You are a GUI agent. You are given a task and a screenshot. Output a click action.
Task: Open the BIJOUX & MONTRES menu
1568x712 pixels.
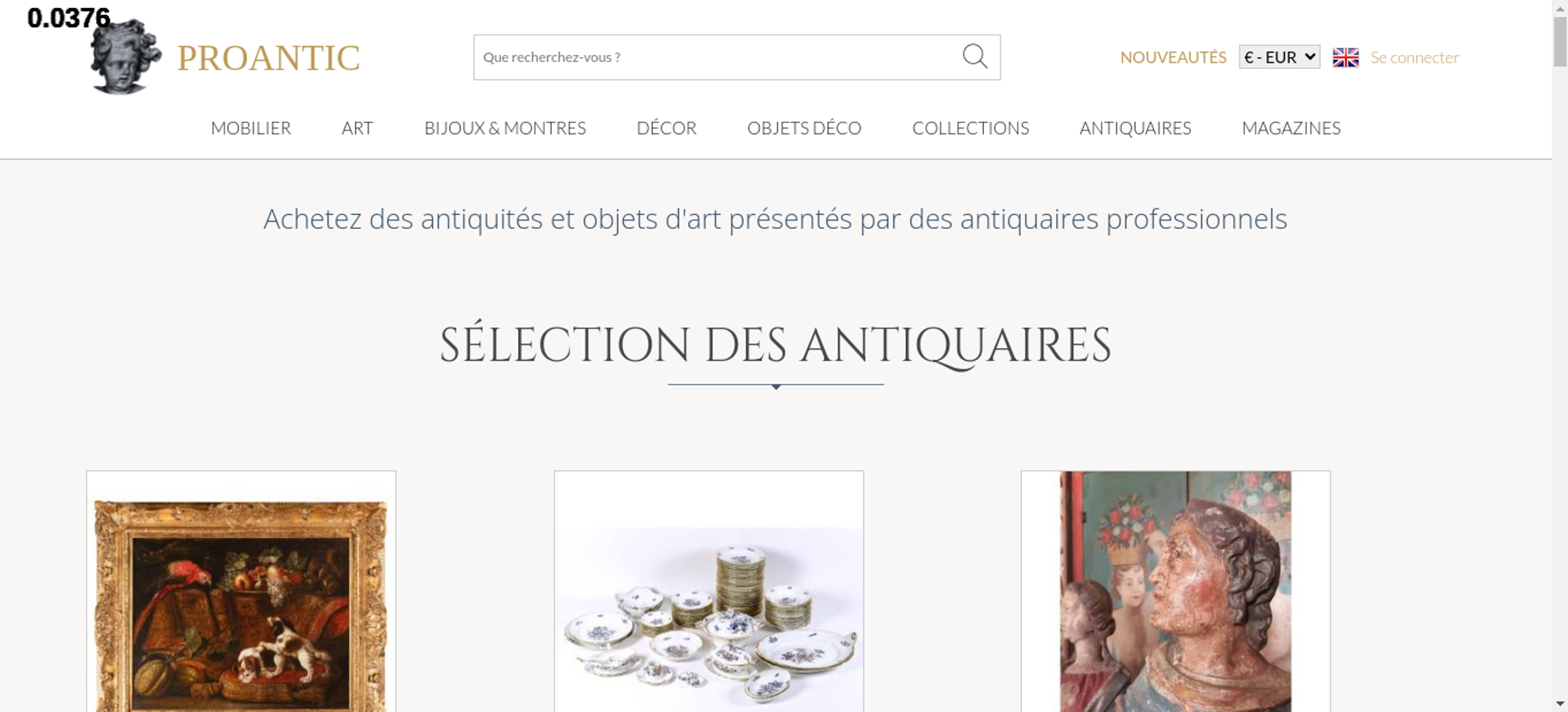click(505, 128)
